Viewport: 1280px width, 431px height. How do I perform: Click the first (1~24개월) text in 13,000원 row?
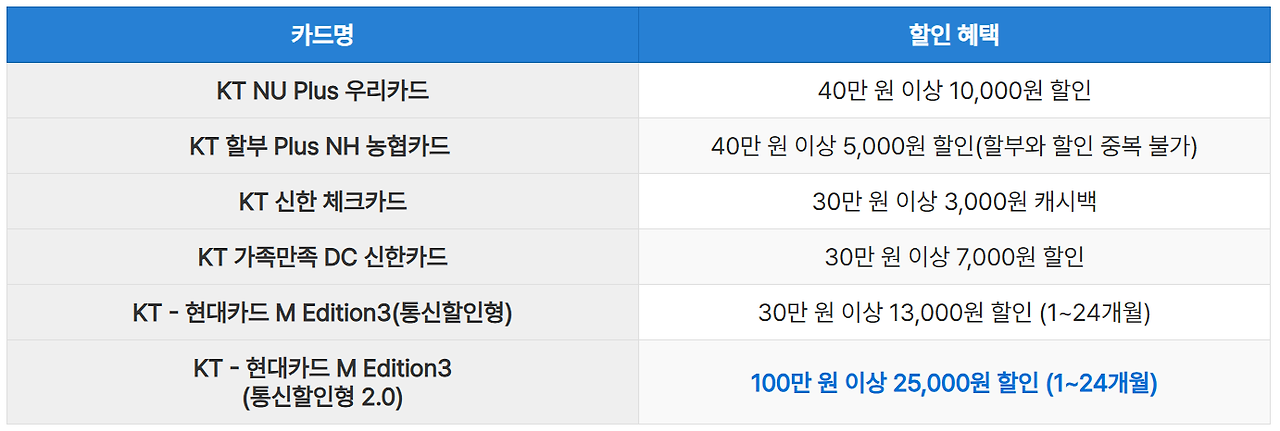click(1094, 313)
